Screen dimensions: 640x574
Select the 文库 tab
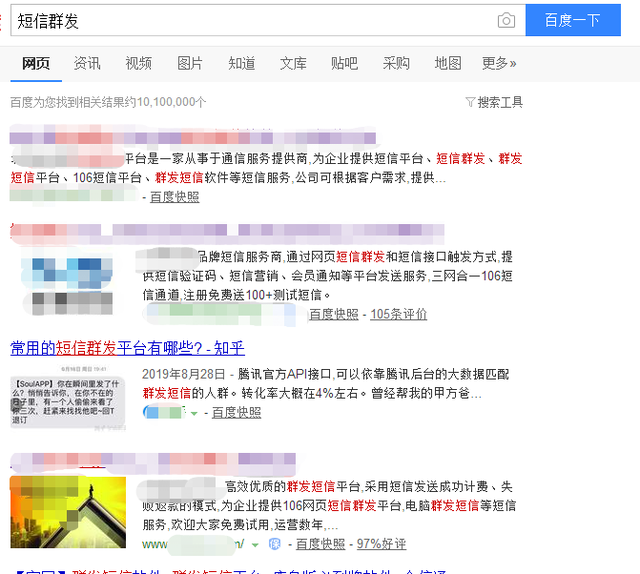pyautogui.click(x=293, y=63)
